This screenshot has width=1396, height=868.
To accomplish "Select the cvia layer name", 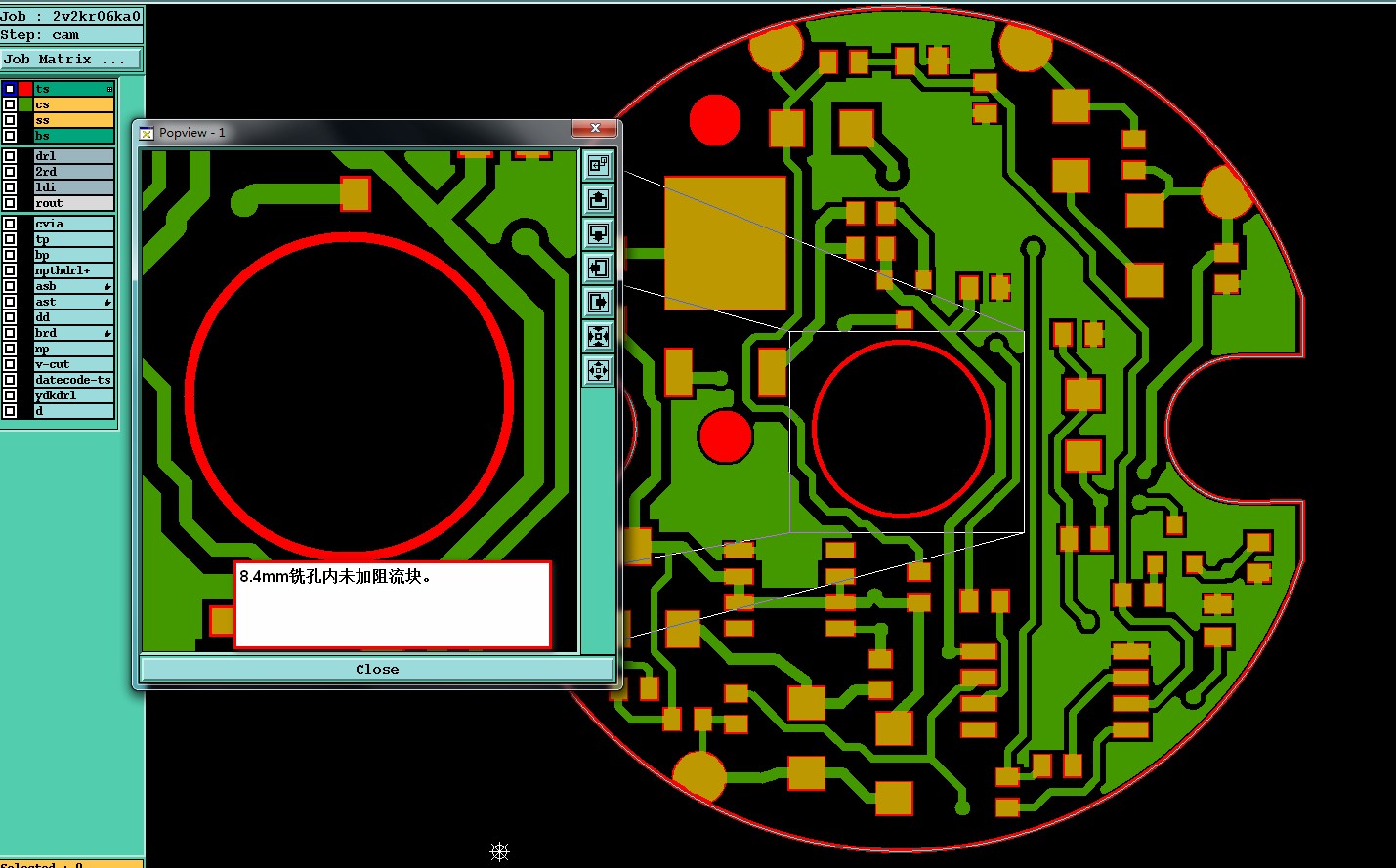I will 74,224.
